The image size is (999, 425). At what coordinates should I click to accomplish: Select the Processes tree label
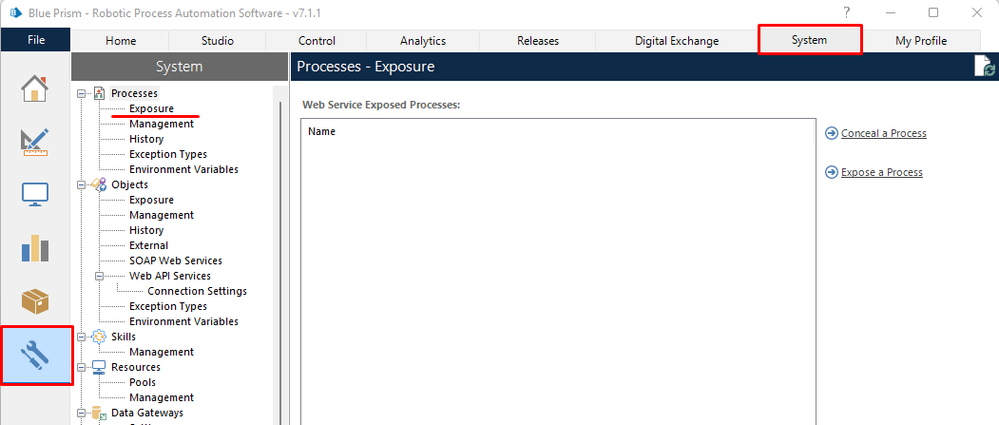(134, 94)
